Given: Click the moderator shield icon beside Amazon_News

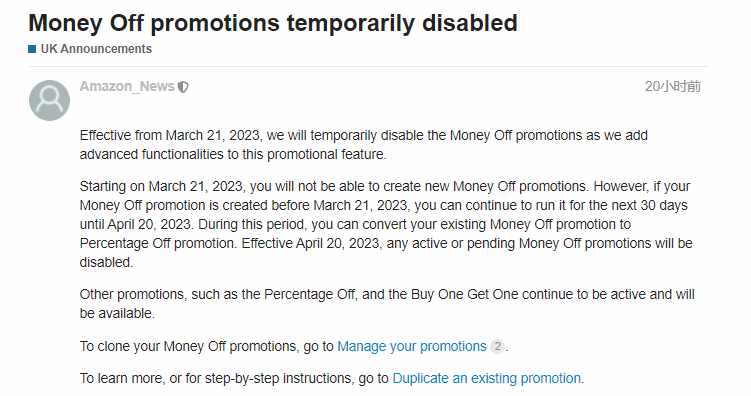Looking at the screenshot, I should pos(183,87).
